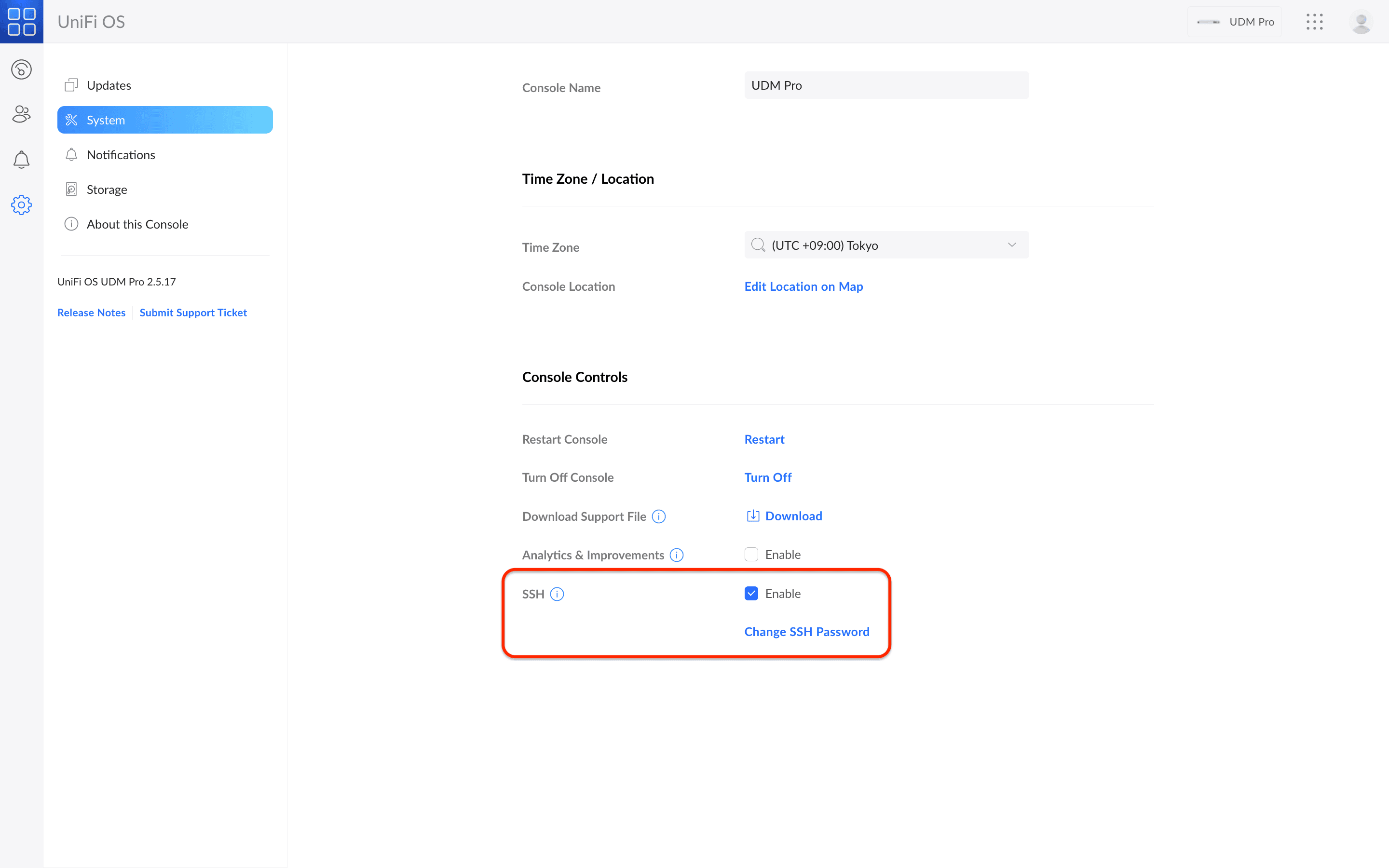Image resolution: width=1389 pixels, height=868 pixels.
Task: Select the System menu item
Action: coord(165,120)
